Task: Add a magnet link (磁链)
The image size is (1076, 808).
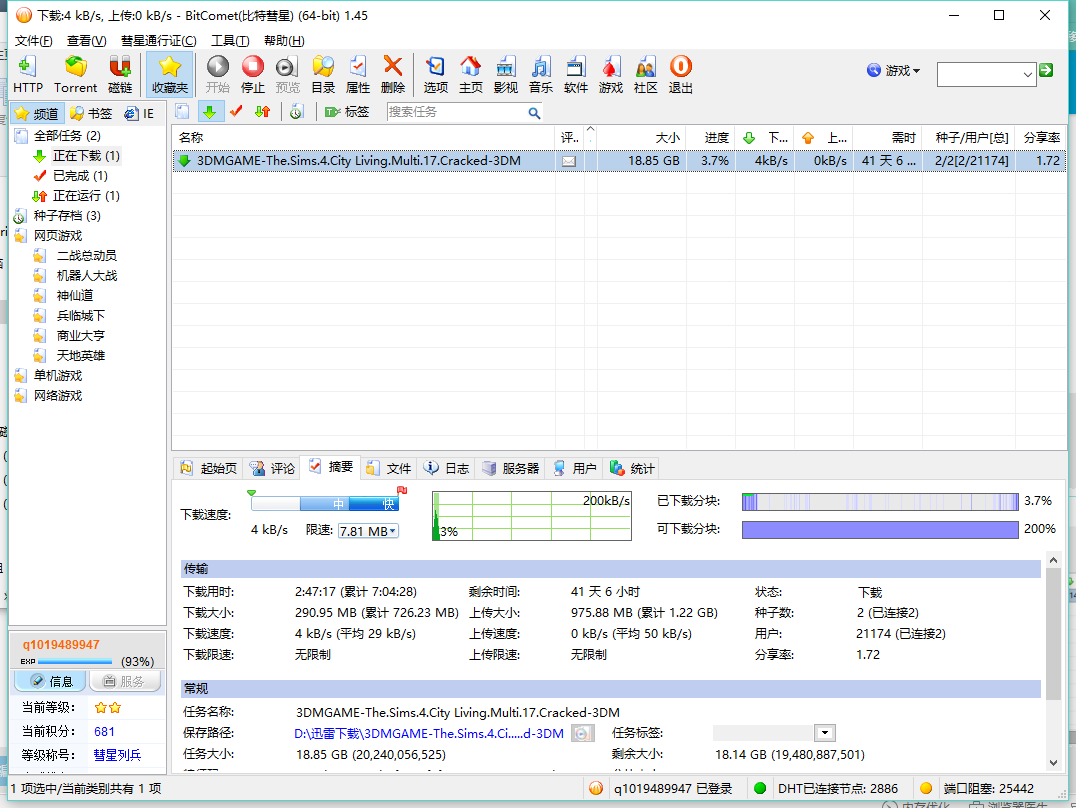Action: coord(120,74)
